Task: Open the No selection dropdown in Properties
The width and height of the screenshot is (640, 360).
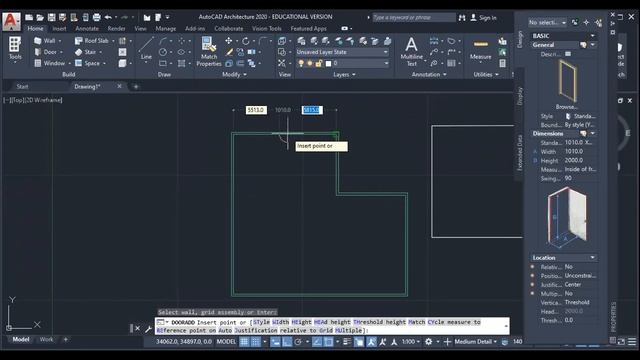Action: (547, 22)
